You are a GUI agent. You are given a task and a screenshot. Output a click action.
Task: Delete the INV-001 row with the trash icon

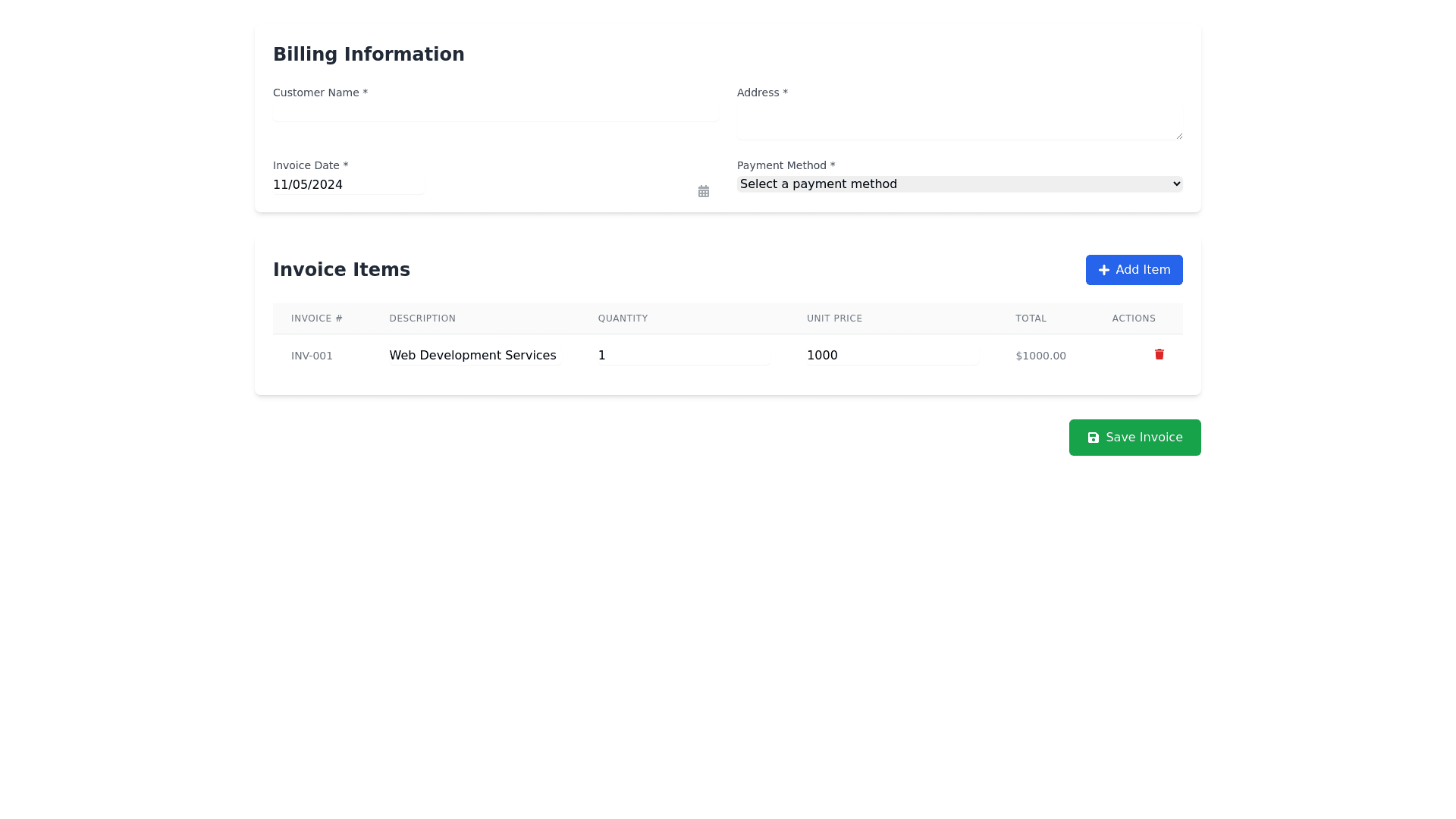(1159, 354)
